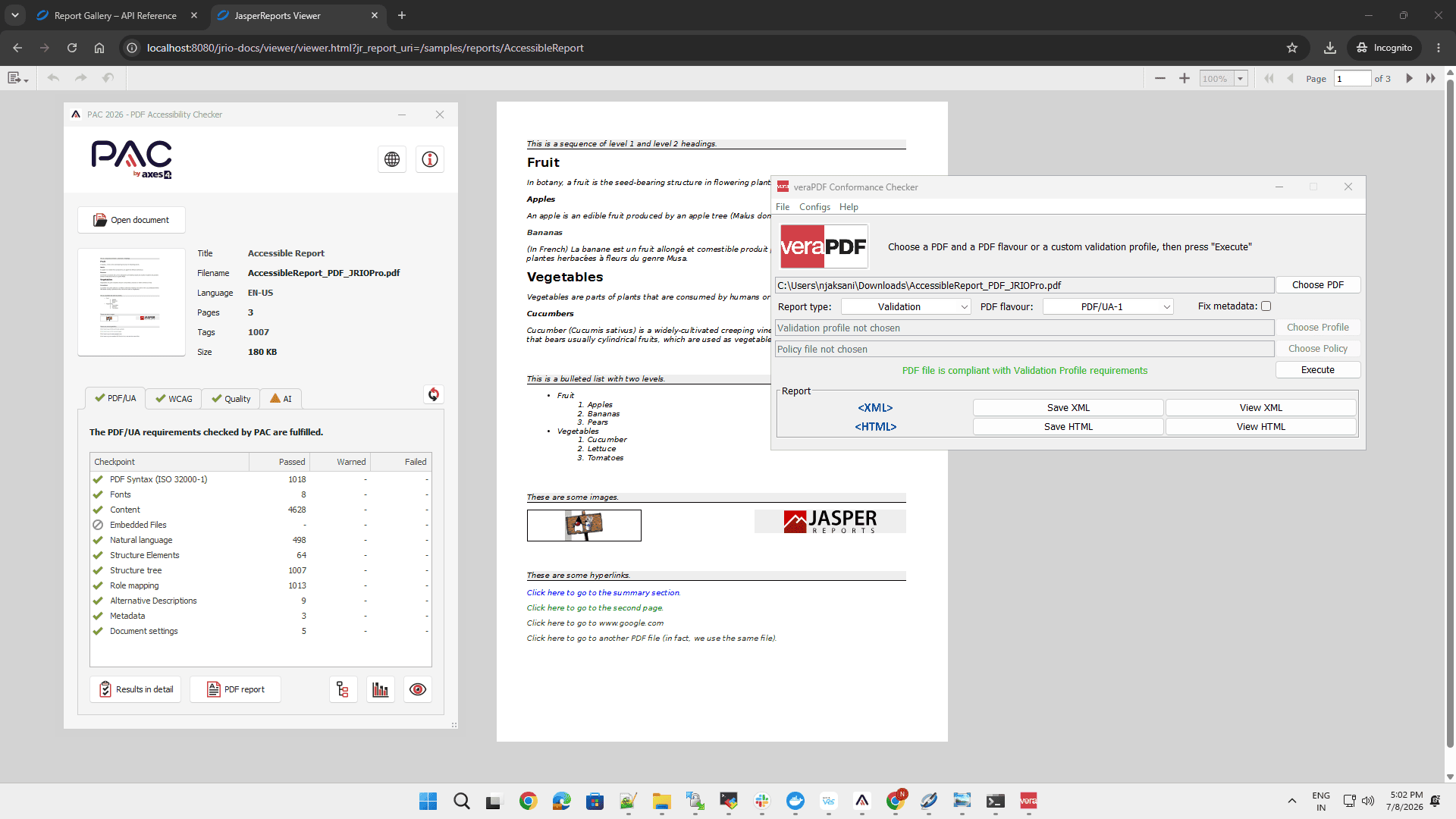1456x819 pixels.
Task: Toggle the Fix metadata checkbox
Action: (x=1266, y=306)
